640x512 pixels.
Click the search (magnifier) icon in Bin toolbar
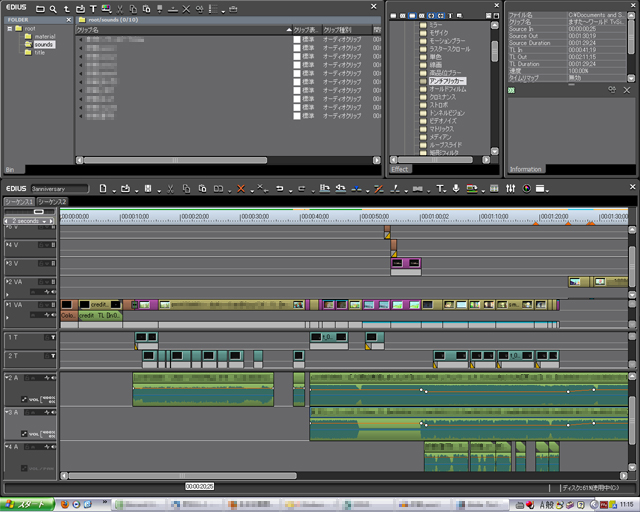[53, 8]
